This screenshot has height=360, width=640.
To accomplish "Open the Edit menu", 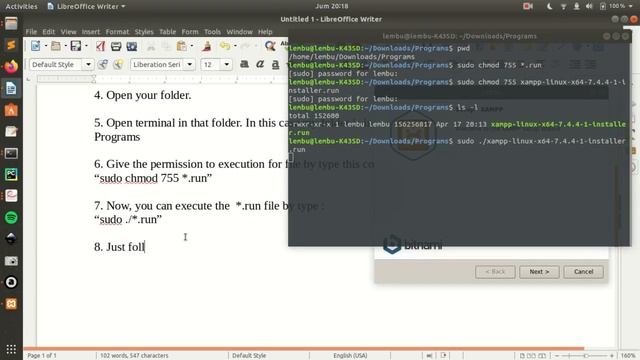I will coord(49,31).
